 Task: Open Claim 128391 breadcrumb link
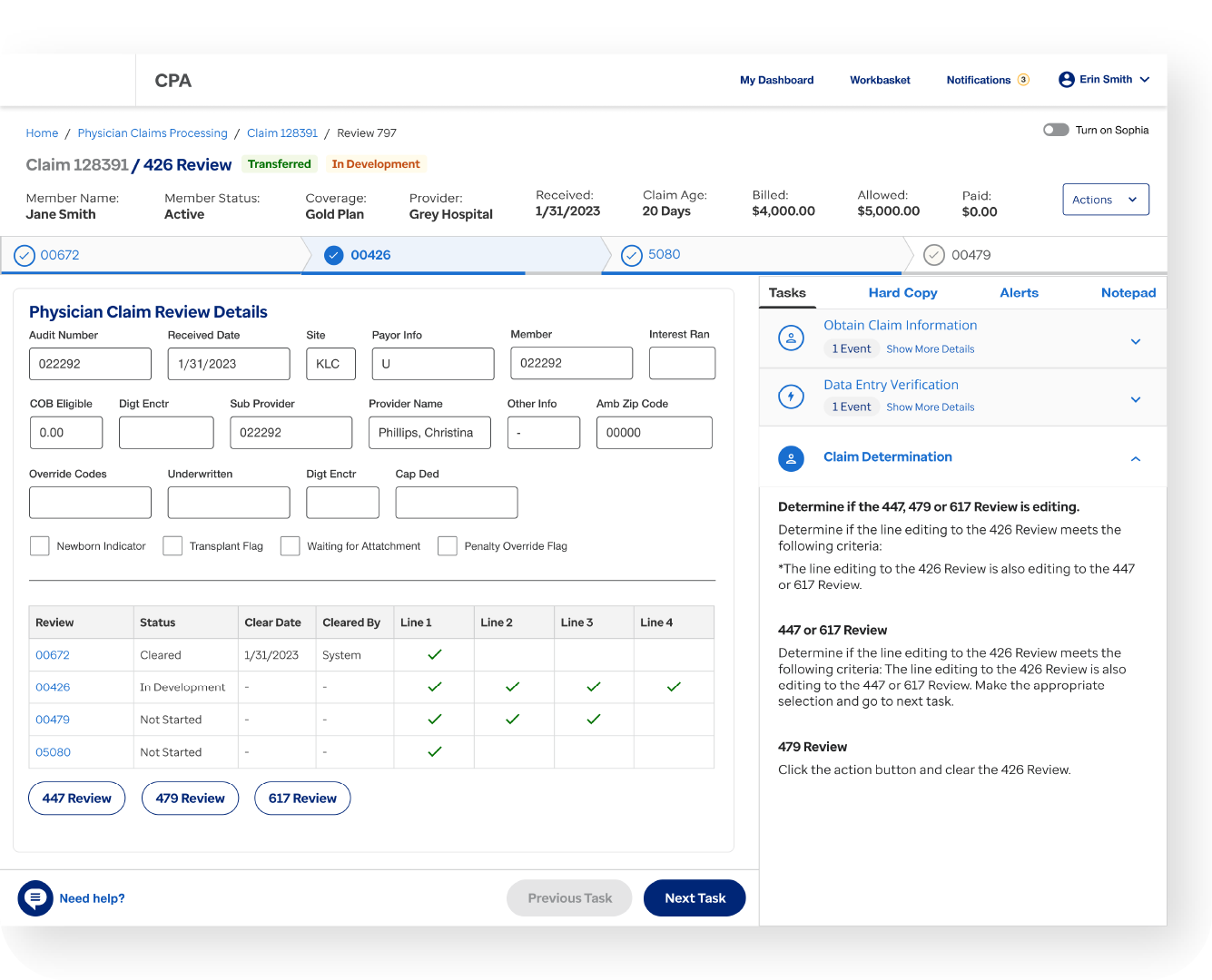[282, 133]
